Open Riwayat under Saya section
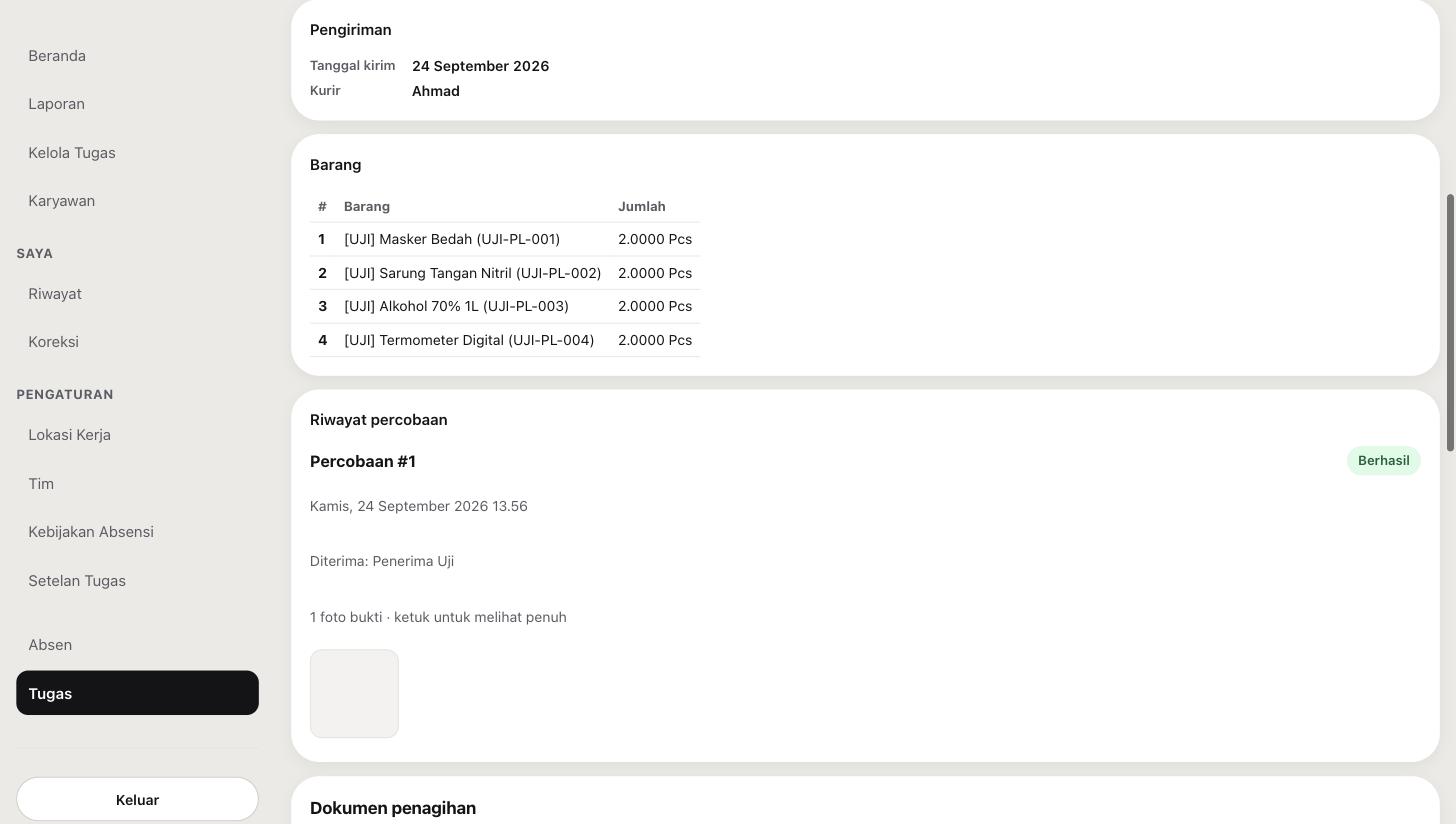Image resolution: width=1456 pixels, height=824 pixels. (x=137, y=294)
